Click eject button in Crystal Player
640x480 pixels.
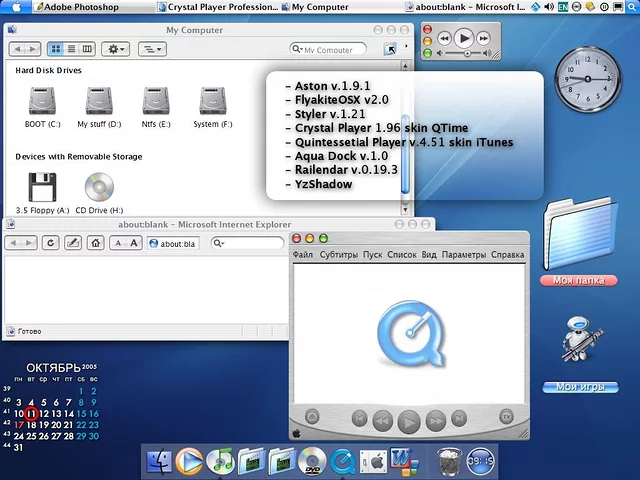coord(312,417)
